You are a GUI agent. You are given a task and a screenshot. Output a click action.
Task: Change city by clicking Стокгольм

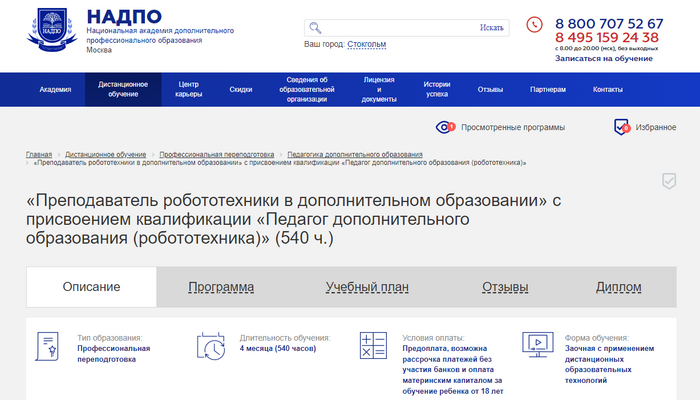click(366, 44)
